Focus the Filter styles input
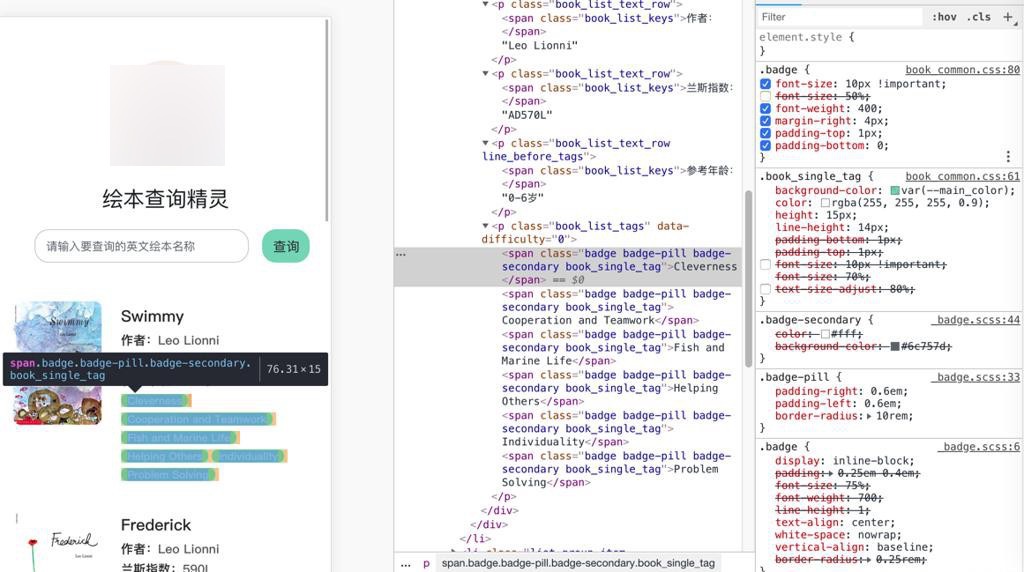Screen dimensions: 1024x572 tap(840, 17)
